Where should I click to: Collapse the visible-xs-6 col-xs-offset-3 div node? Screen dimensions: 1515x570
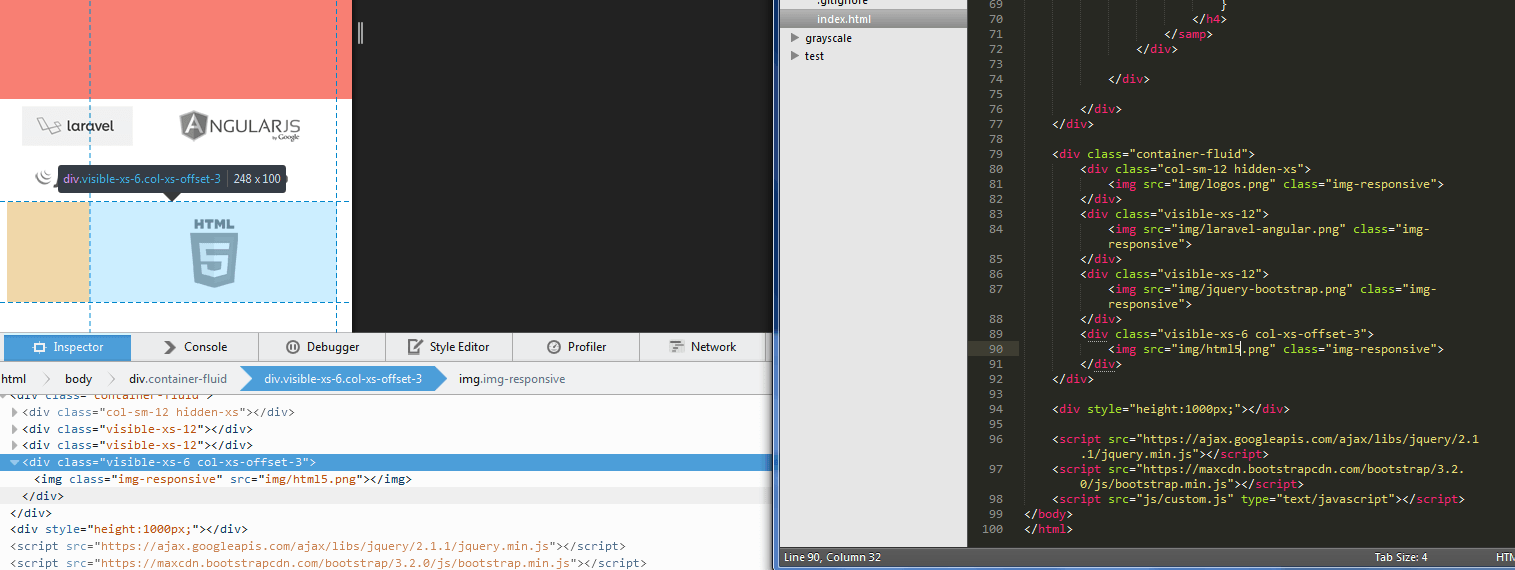(x=14, y=462)
